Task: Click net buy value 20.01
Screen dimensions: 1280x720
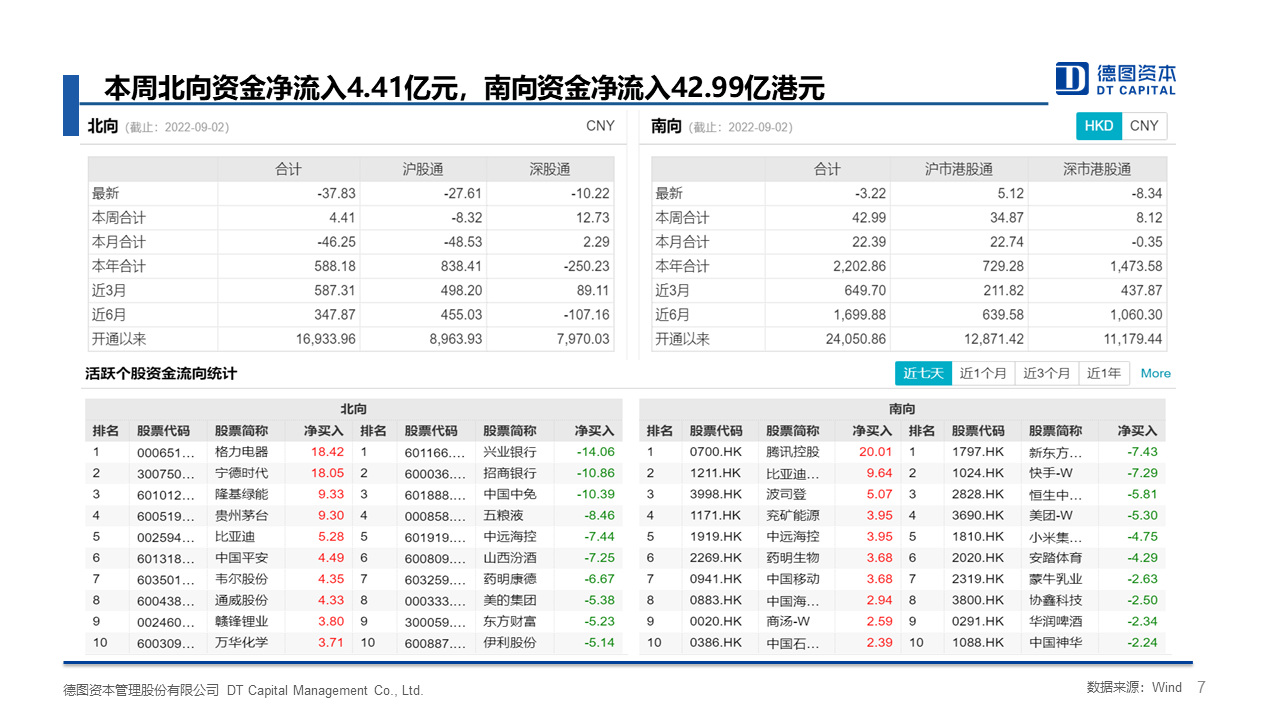Action: (x=876, y=452)
